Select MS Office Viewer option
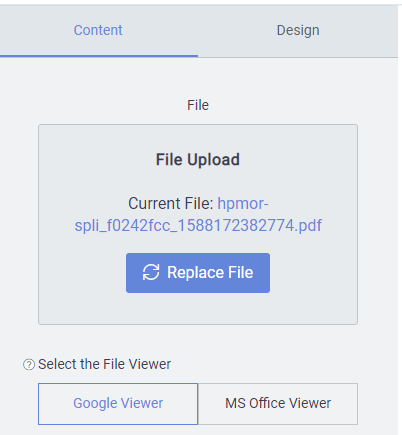 pyautogui.click(x=278, y=404)
